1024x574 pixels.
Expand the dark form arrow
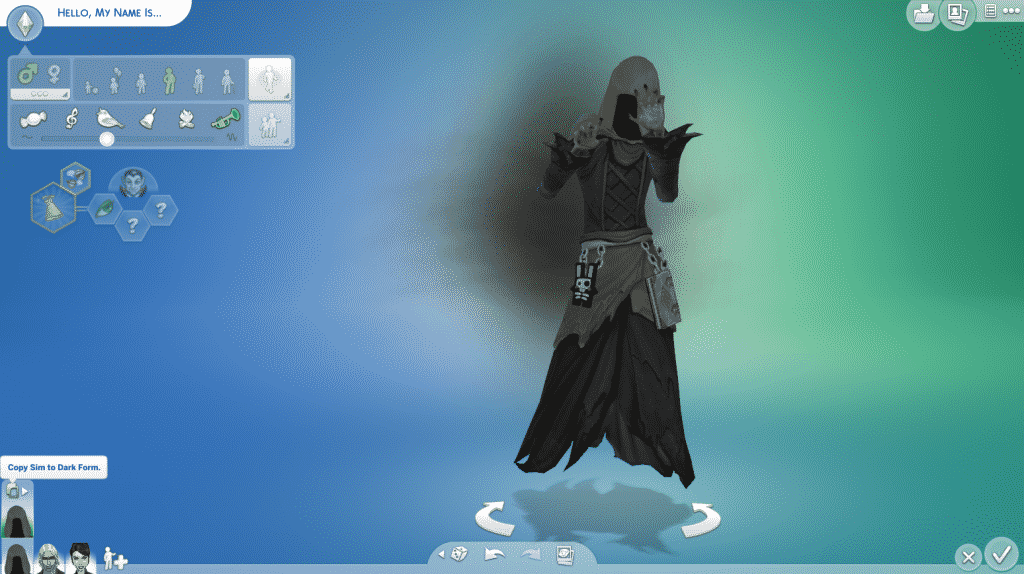[25, 490]
